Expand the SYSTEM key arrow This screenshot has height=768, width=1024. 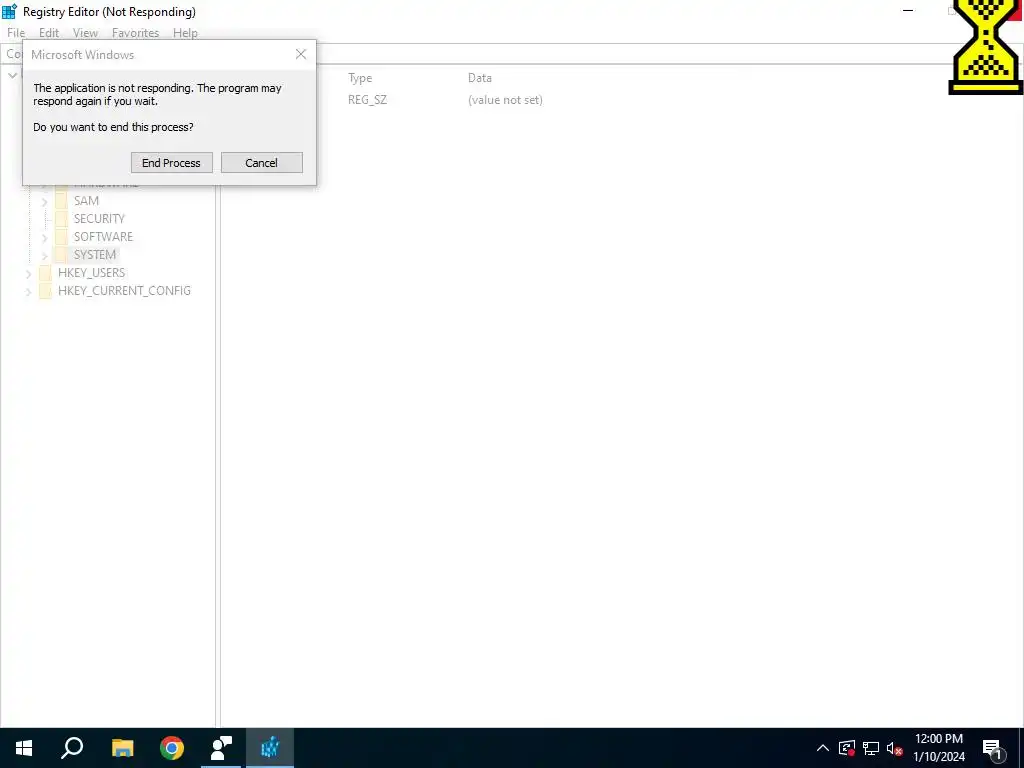click(44, 255)
